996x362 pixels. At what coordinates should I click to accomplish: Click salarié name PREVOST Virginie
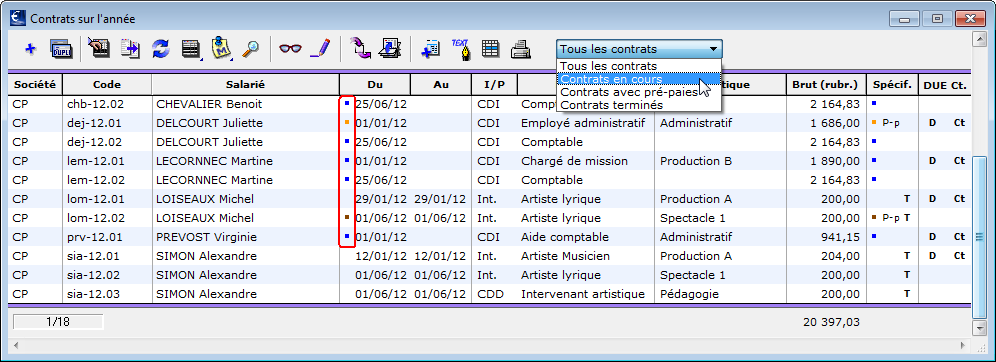click(206, 237)
